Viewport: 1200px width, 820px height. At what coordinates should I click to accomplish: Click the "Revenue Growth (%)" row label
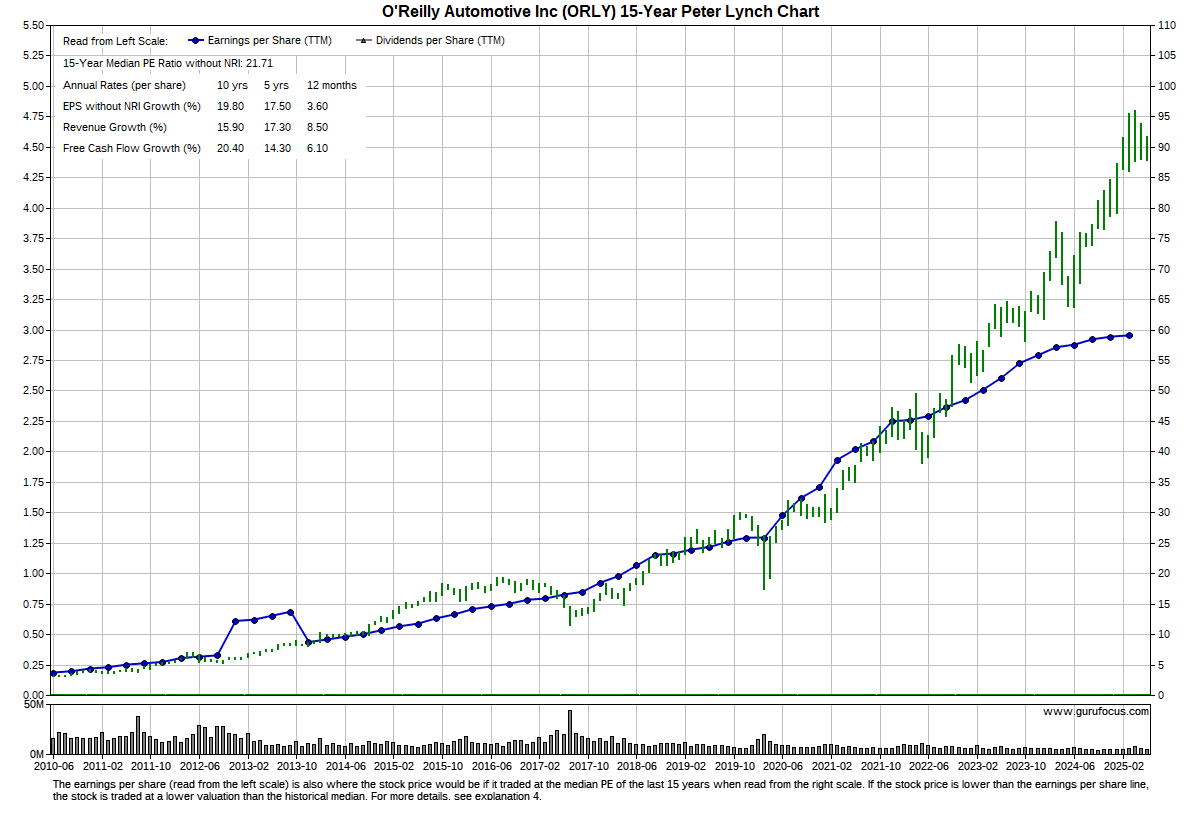point(115,127)
